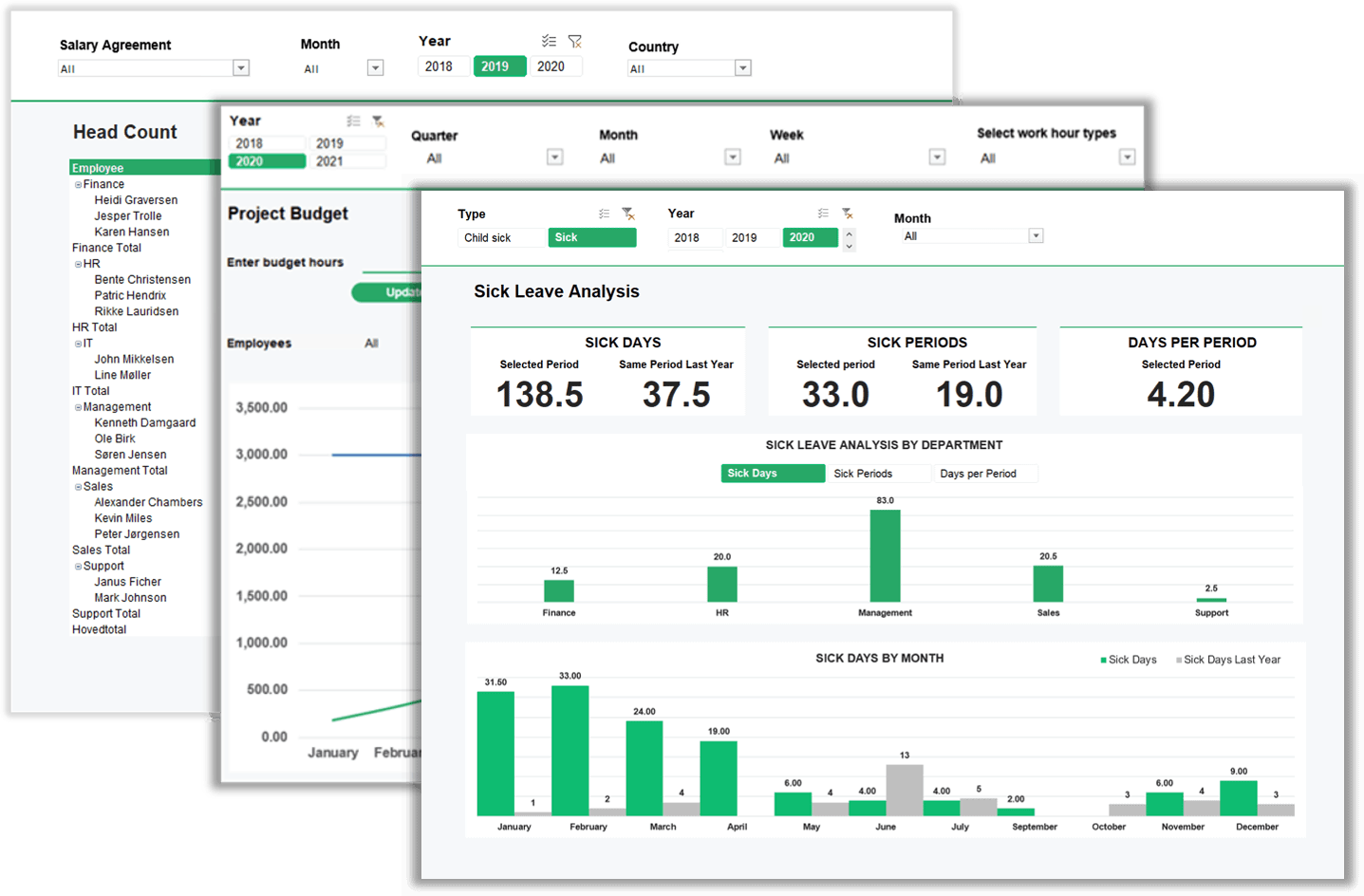Viewport: 1364px width, 896px height.
Task: Switch to Sick Periods tab
Action: point(879,474)
